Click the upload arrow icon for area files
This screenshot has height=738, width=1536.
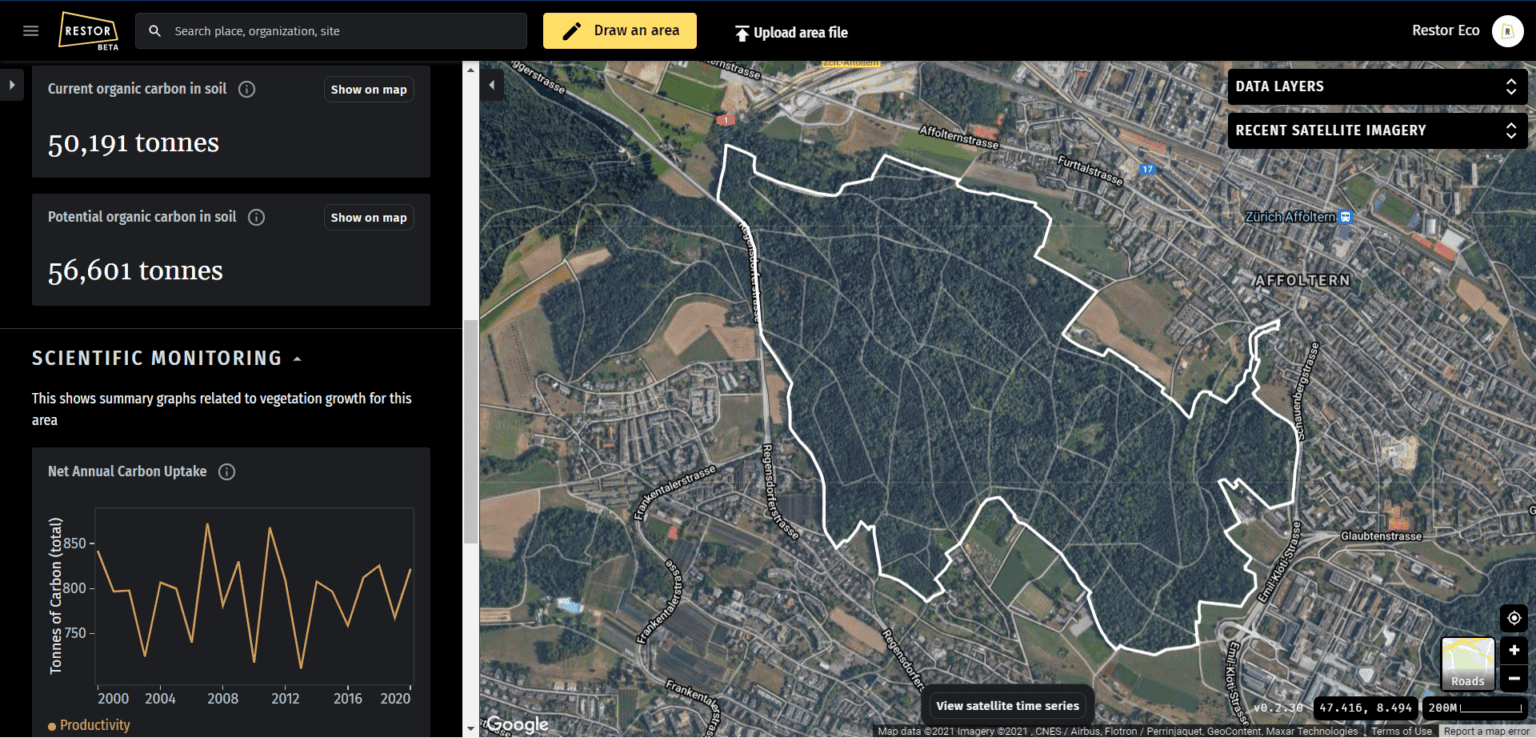[742, 31]
